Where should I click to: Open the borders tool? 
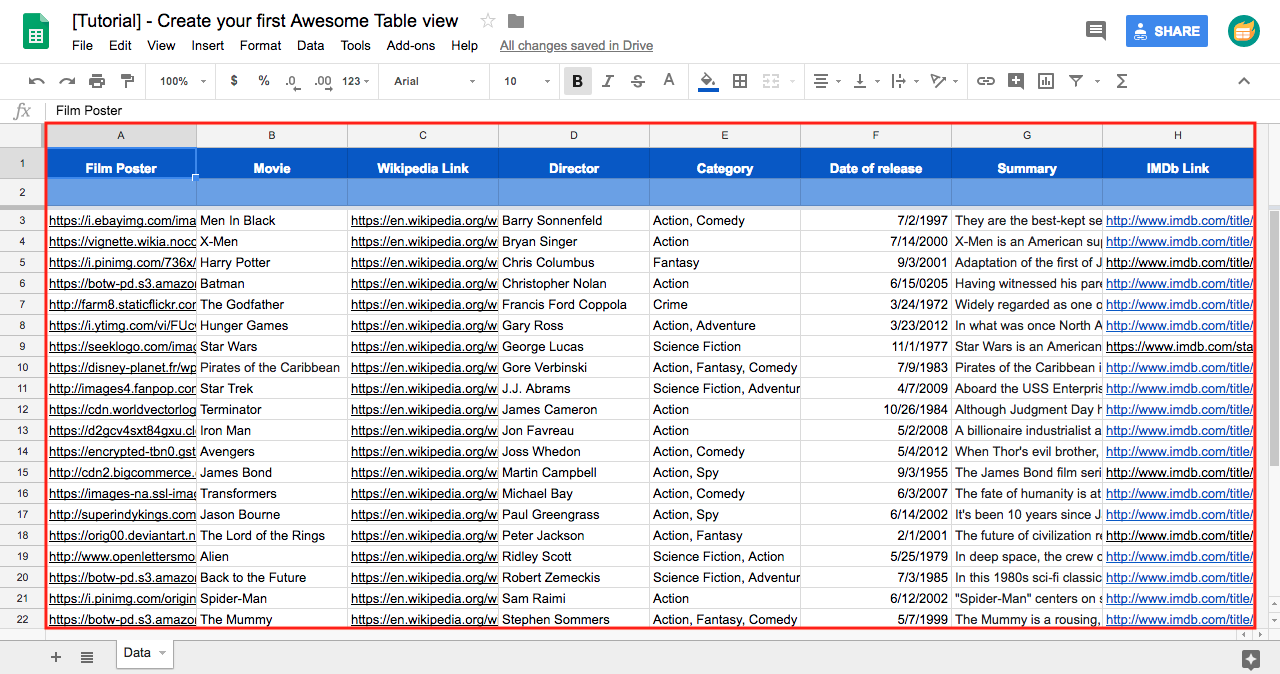(x=740, y=81)
